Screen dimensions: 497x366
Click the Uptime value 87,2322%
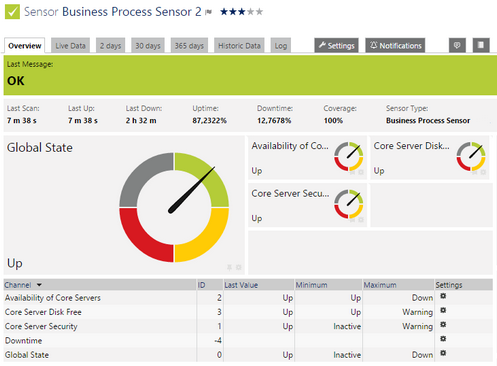point(209,121)
